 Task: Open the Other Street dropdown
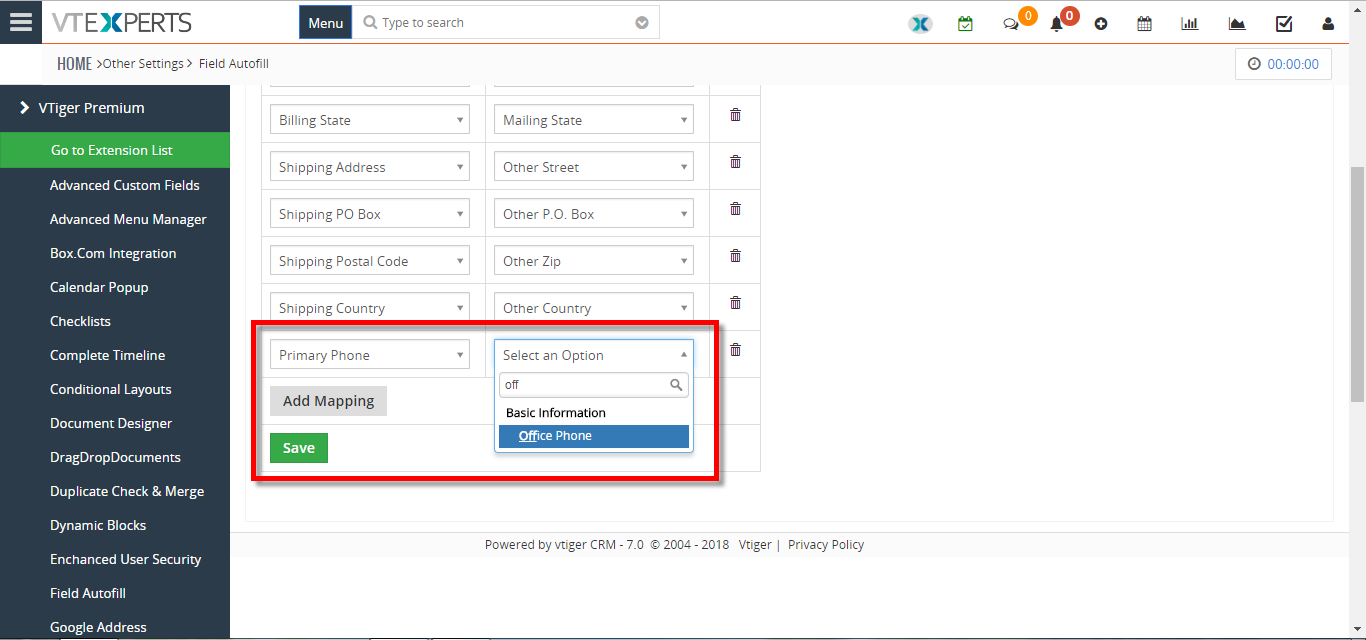pyautogui.click(x=594, y=167)
